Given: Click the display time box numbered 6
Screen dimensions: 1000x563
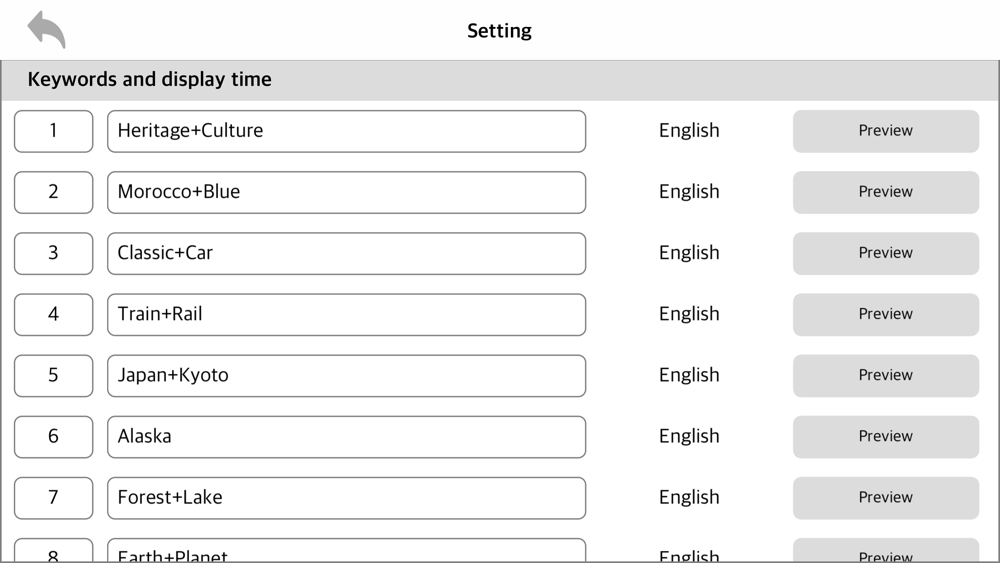Looking at the screenshot, I should pos(53,436).
